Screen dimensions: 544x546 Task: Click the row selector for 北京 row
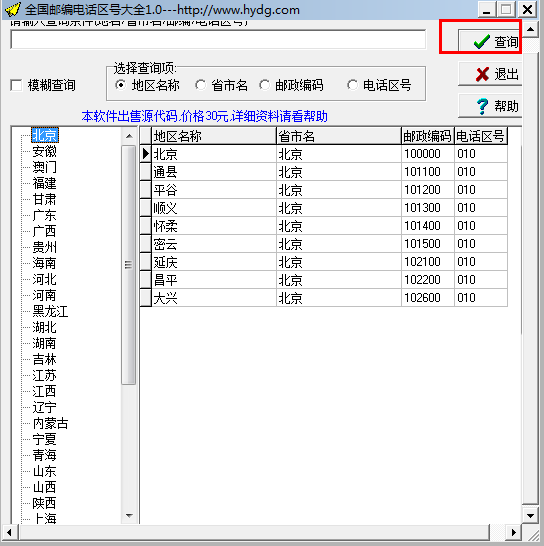pyautogui.click(x=146, y=154)
